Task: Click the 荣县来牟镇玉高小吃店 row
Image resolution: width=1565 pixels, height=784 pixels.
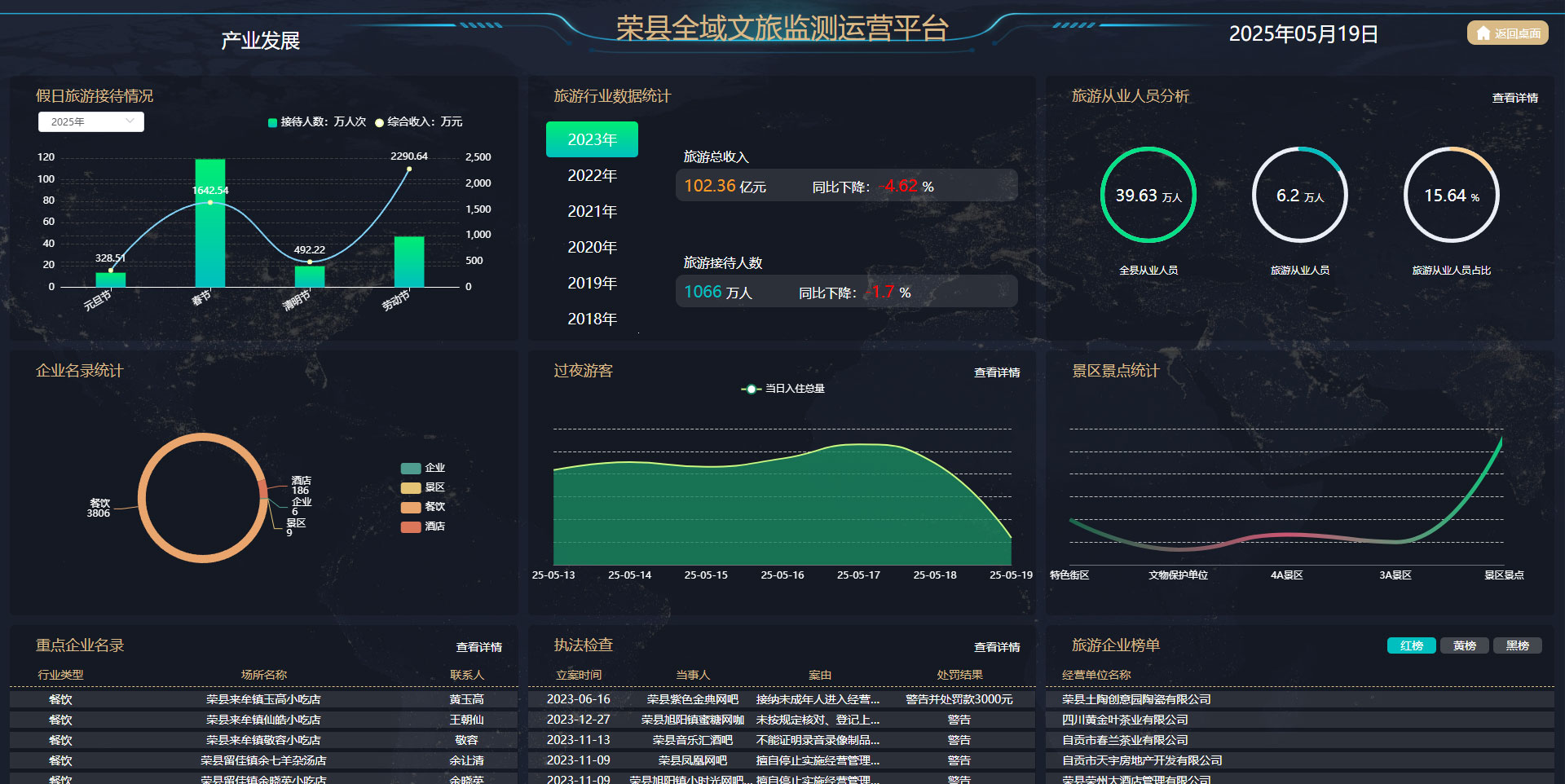Action: tap(263, 698)
